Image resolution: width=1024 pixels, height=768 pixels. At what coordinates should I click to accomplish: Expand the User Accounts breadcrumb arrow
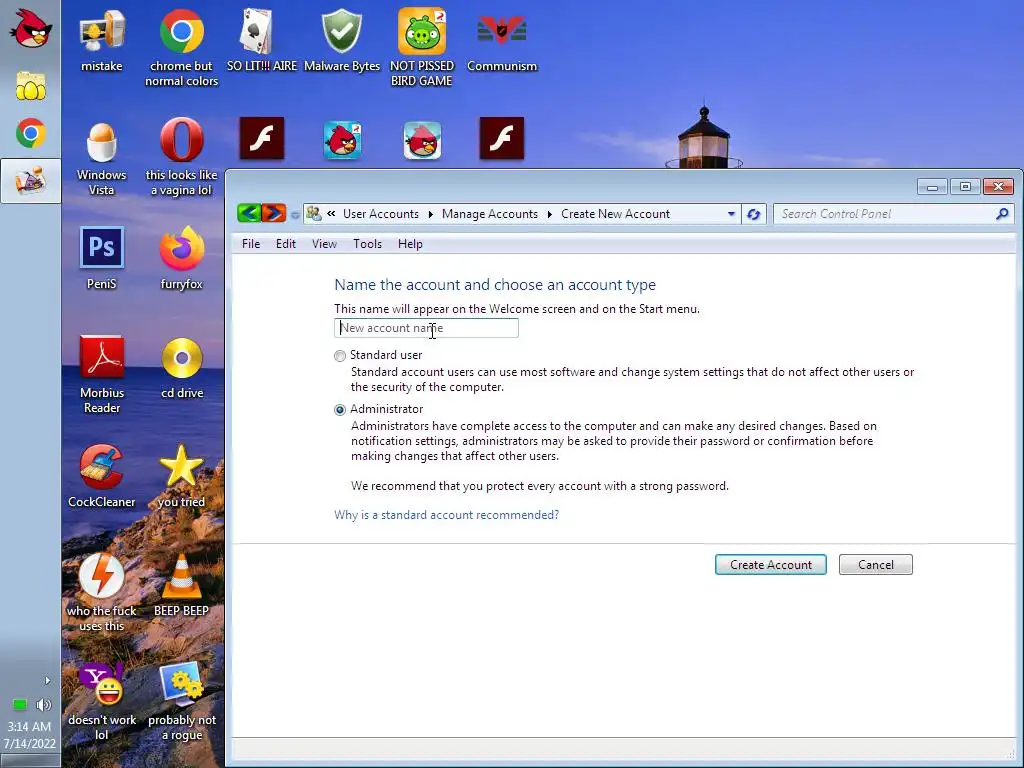(430, 214)
